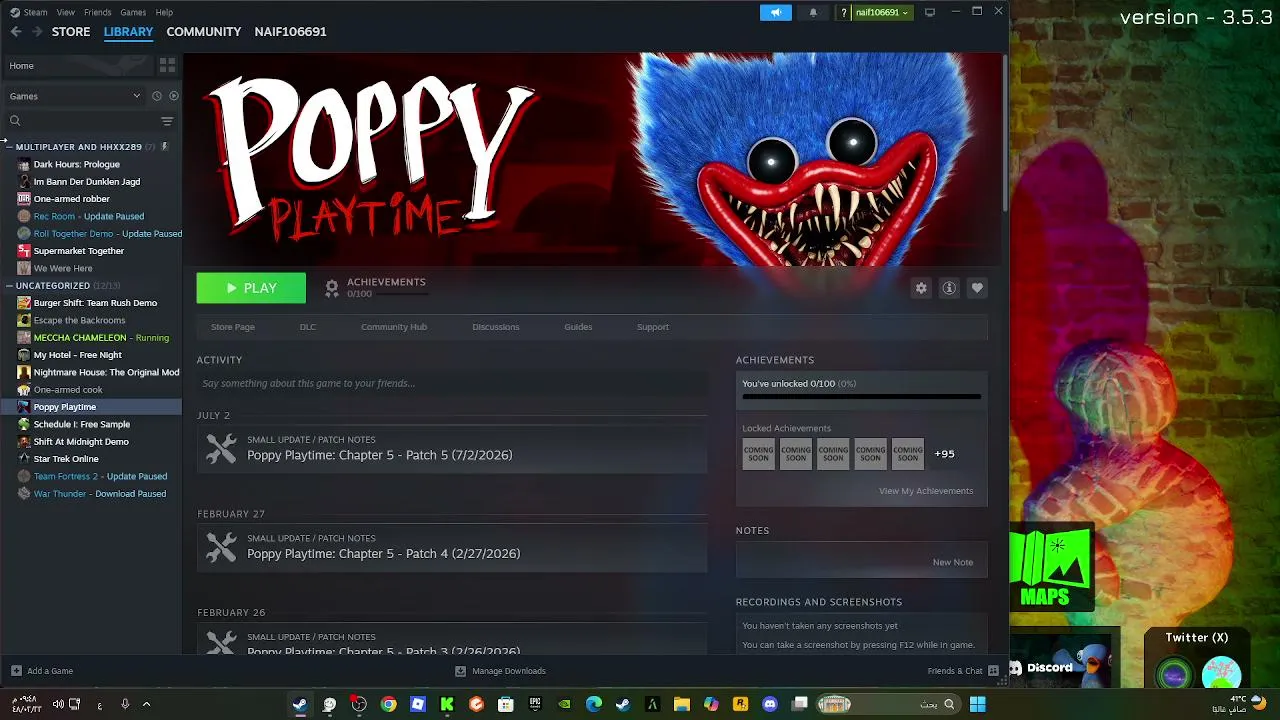Show Poppy Playtime game info icon

coord(949,288)
